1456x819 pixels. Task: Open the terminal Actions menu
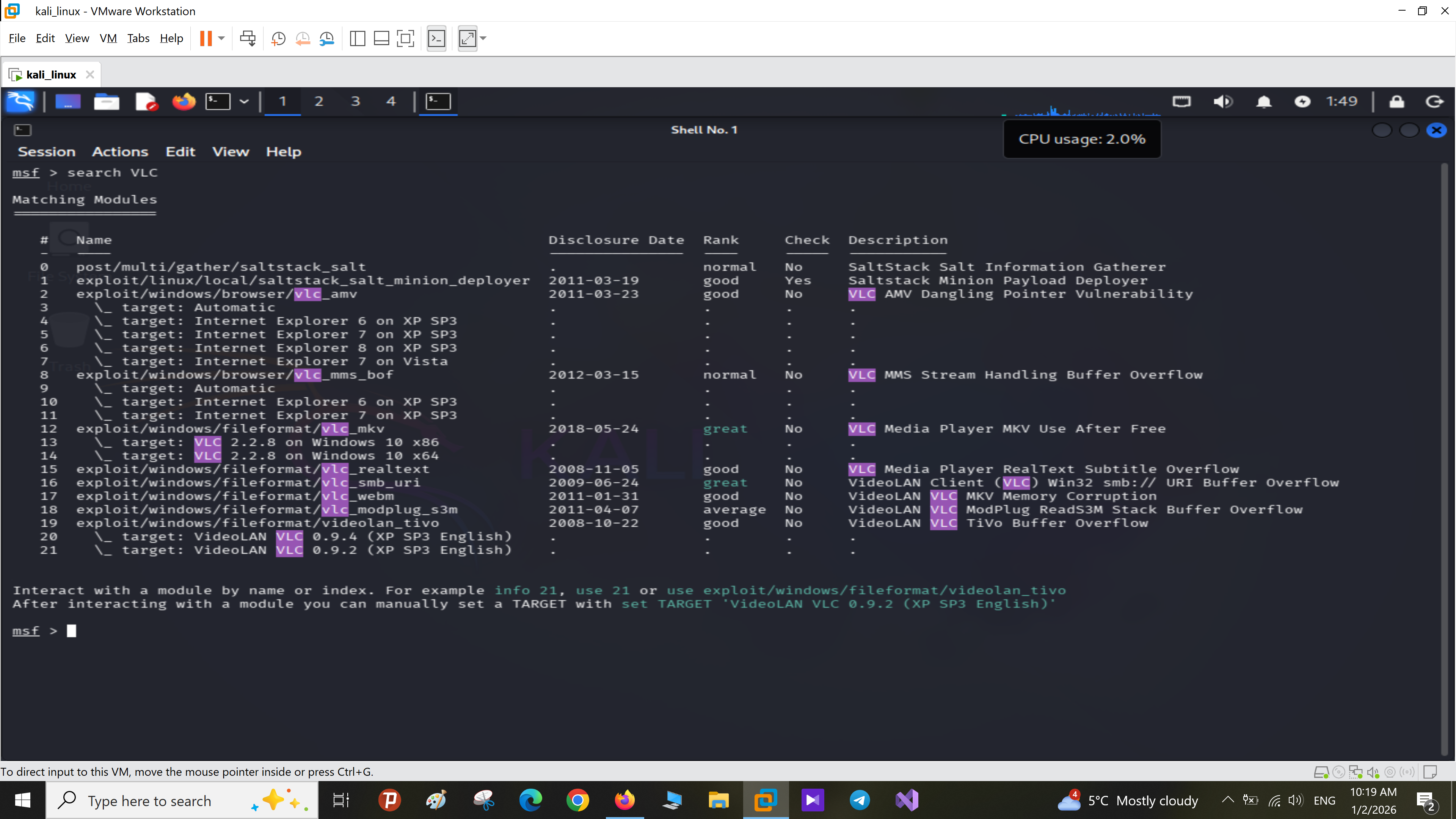[x=120, y=152]
